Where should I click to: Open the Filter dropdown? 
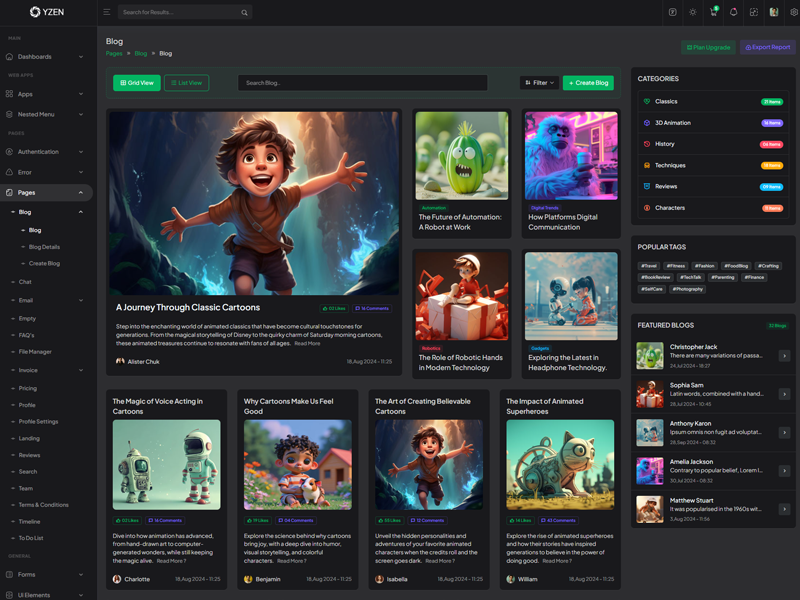539,83
